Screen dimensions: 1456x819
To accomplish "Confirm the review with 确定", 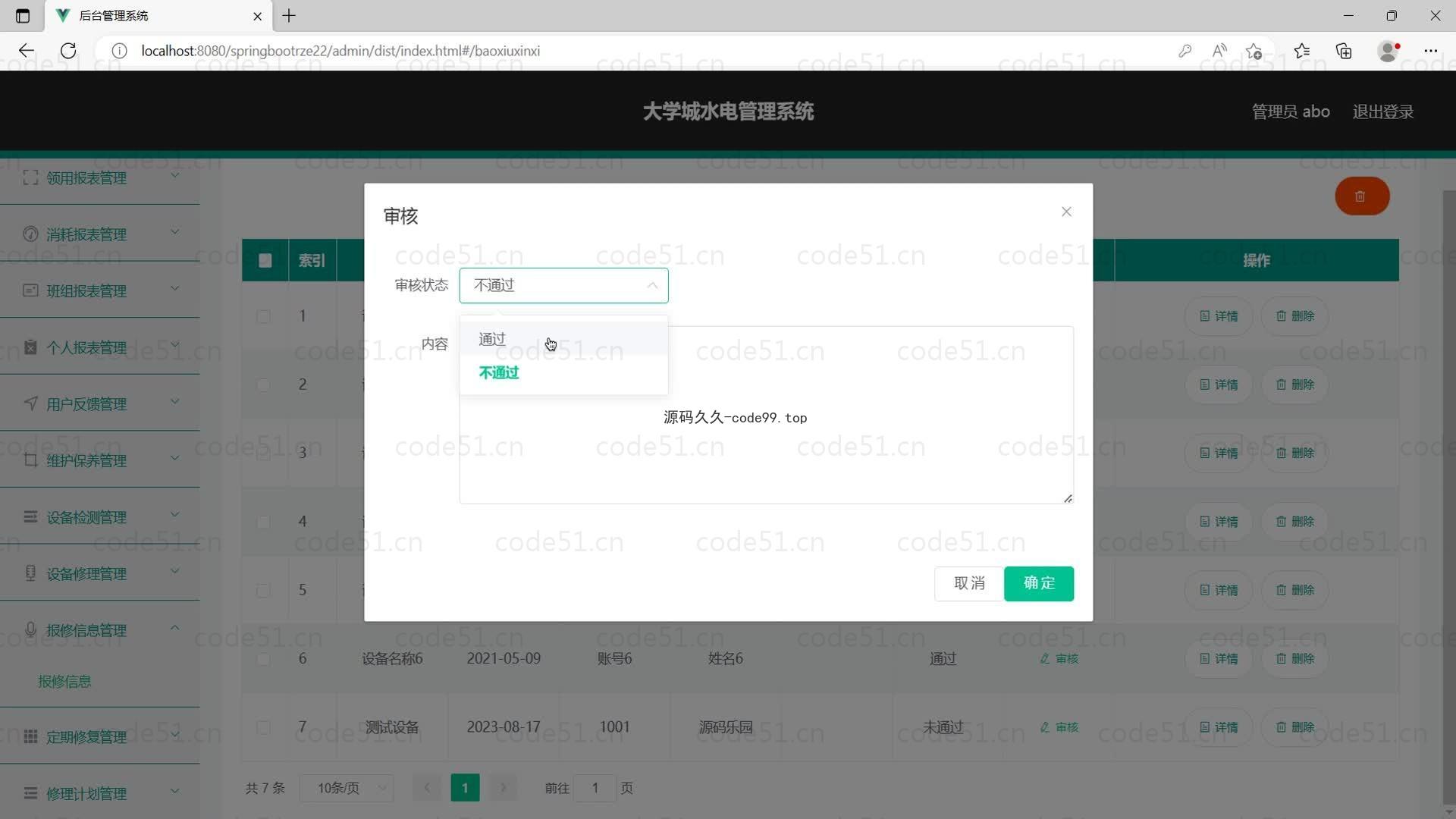I will 1039,583.
